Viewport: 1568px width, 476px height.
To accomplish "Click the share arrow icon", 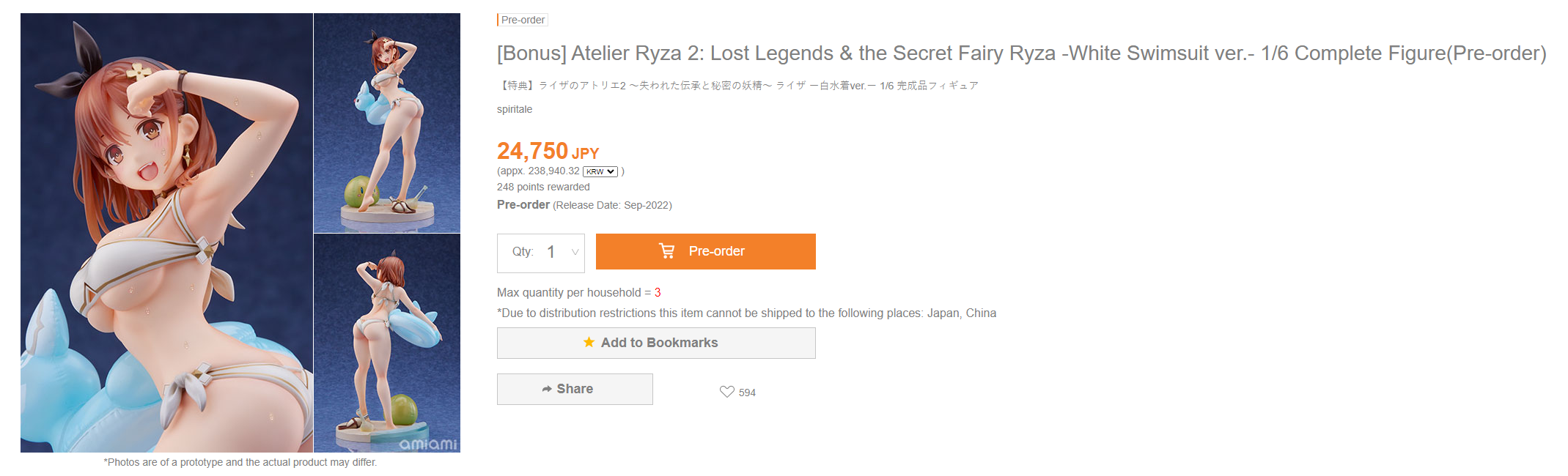I will (547, 389).
